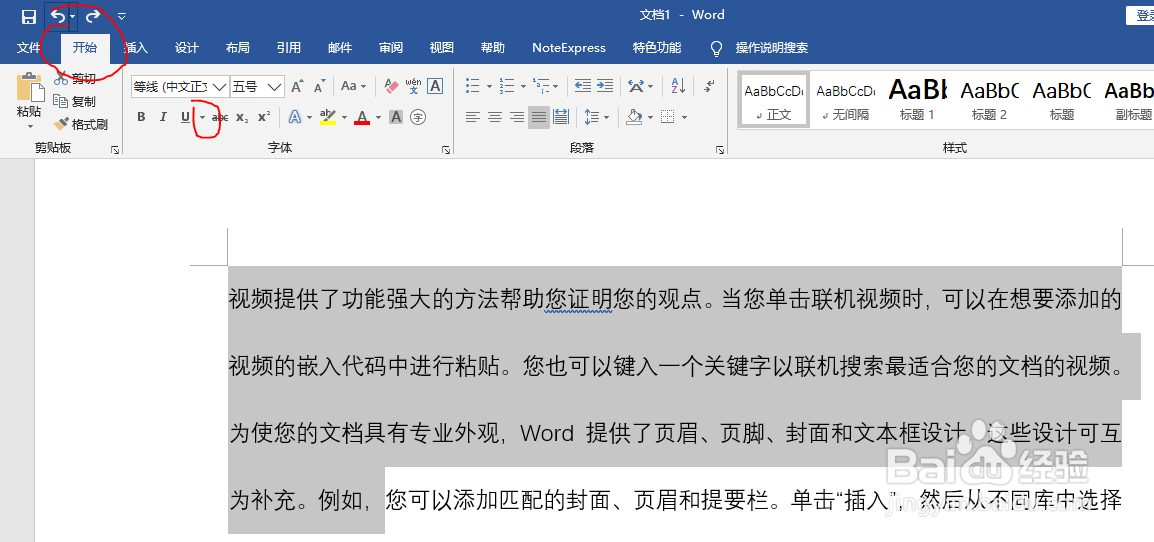
Task: Open the Clipboard (剪贴板) pane launcher
Action: (114, 149)
